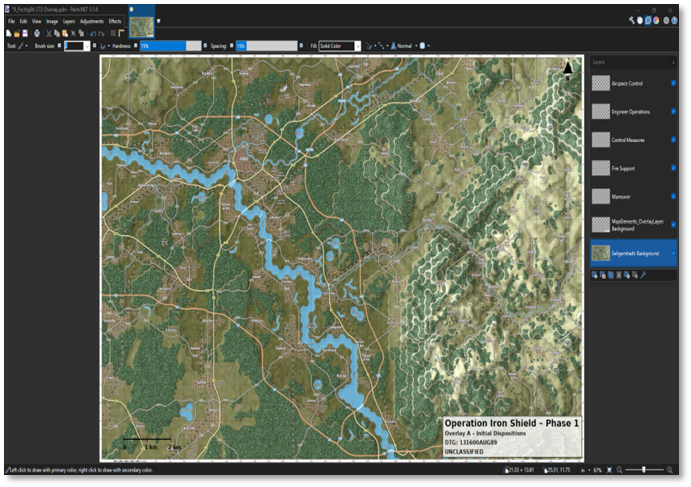Open the Tools window icon in top-right
The width and height of the screenshot is (691, 487).
pos(632,20)
